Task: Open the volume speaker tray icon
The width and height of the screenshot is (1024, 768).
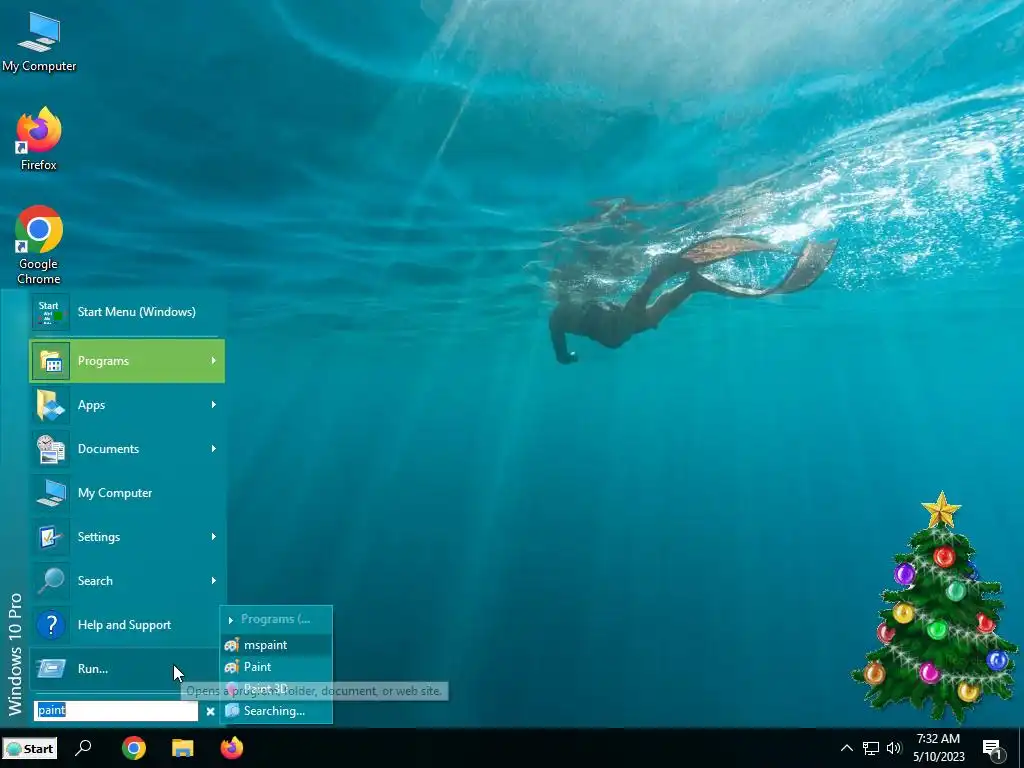Action: coord(894,748)
